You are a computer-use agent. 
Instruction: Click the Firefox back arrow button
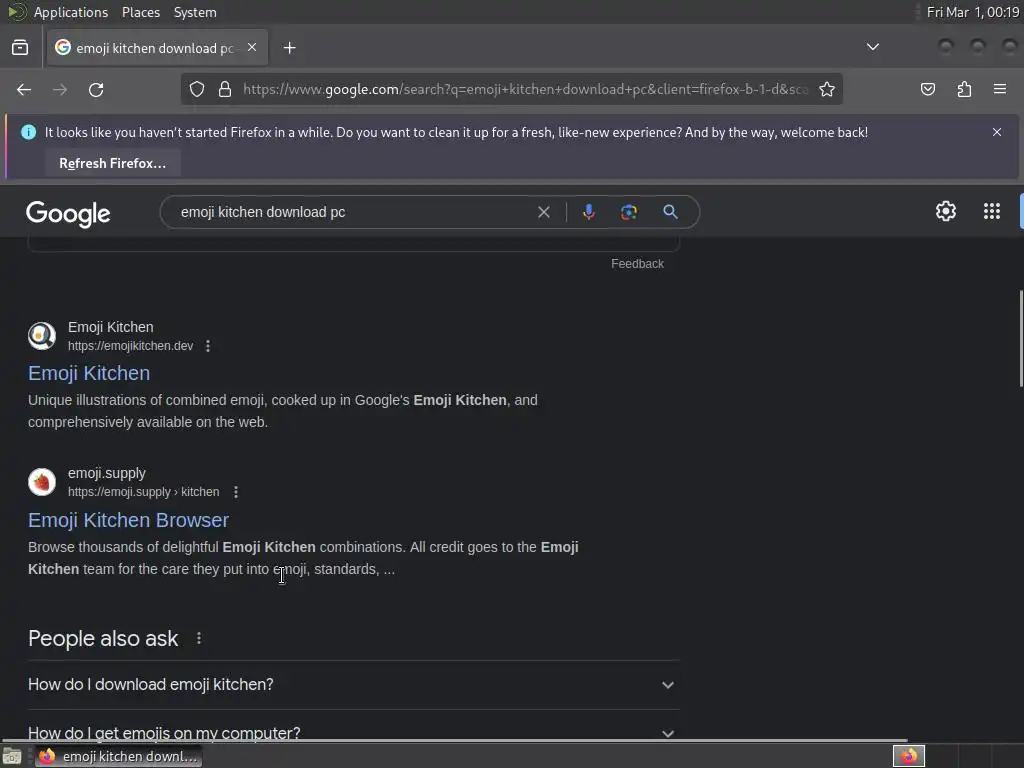point(24,89)
